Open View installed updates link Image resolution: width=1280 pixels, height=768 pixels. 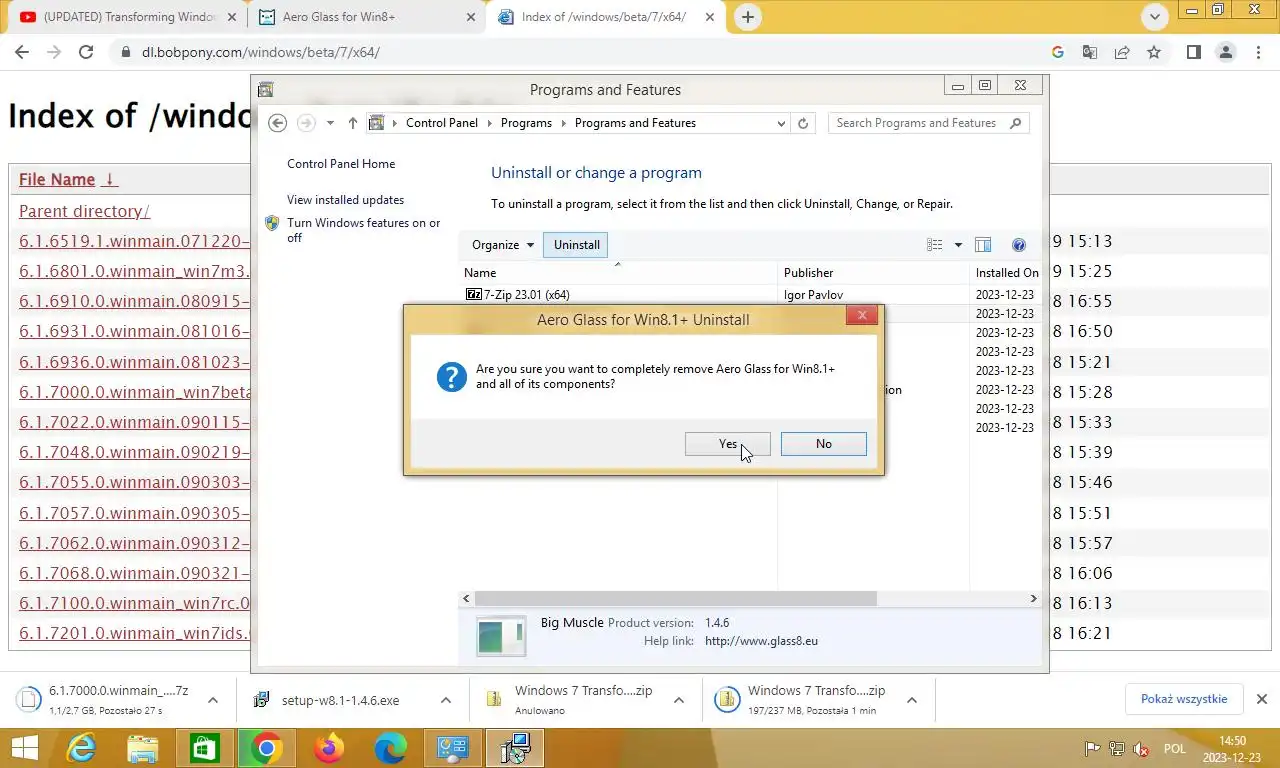coord(345,200)
